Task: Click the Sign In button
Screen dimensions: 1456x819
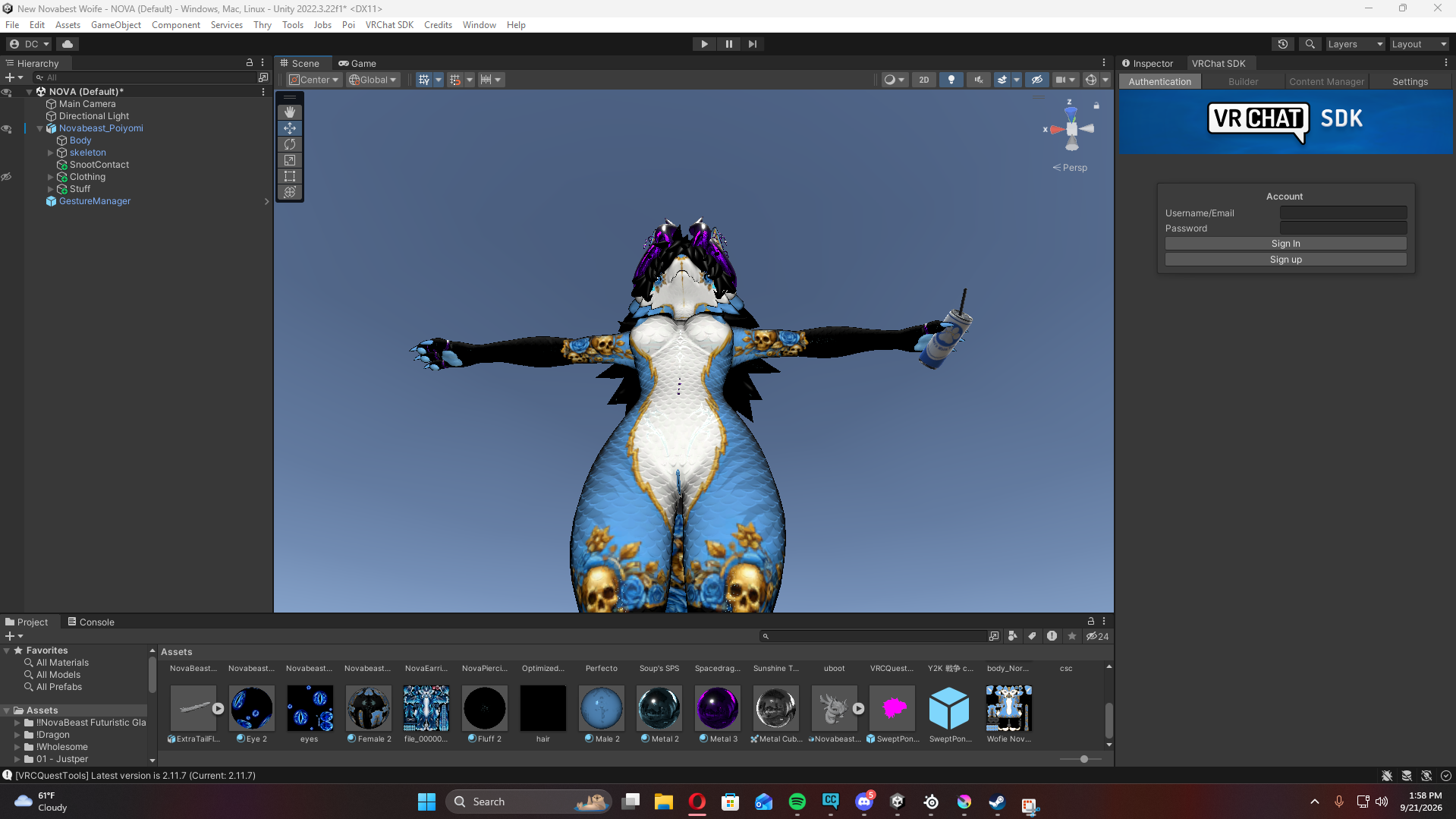Action: [x=1285, y=244]
